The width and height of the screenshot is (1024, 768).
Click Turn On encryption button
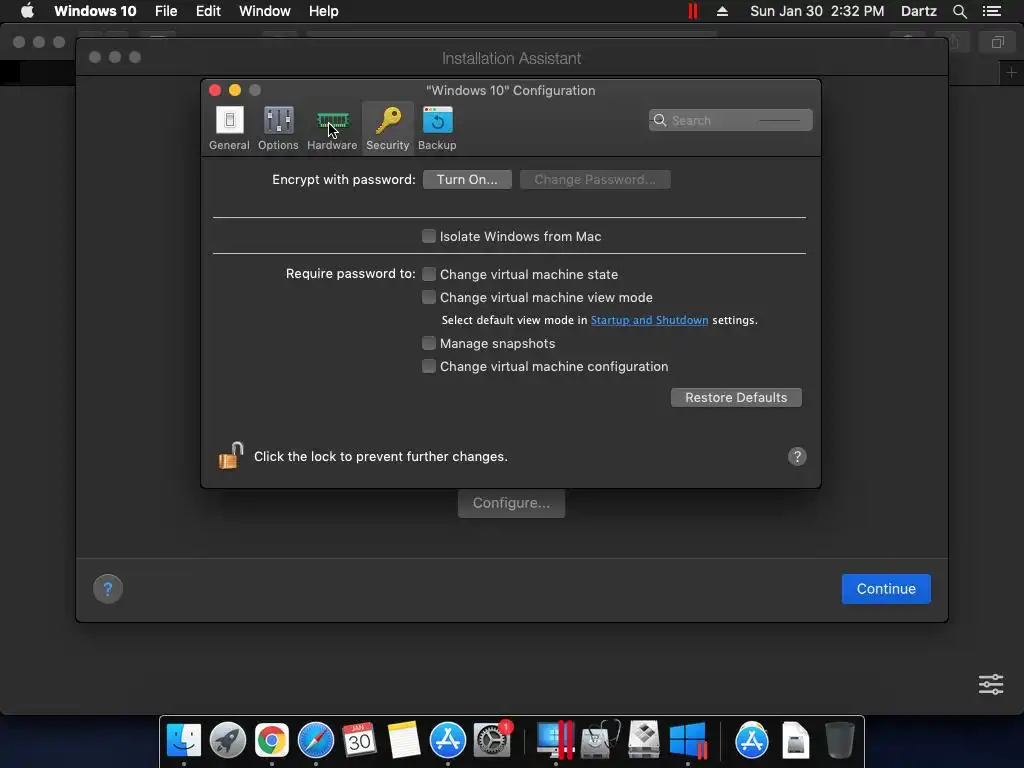click(467, 180)
